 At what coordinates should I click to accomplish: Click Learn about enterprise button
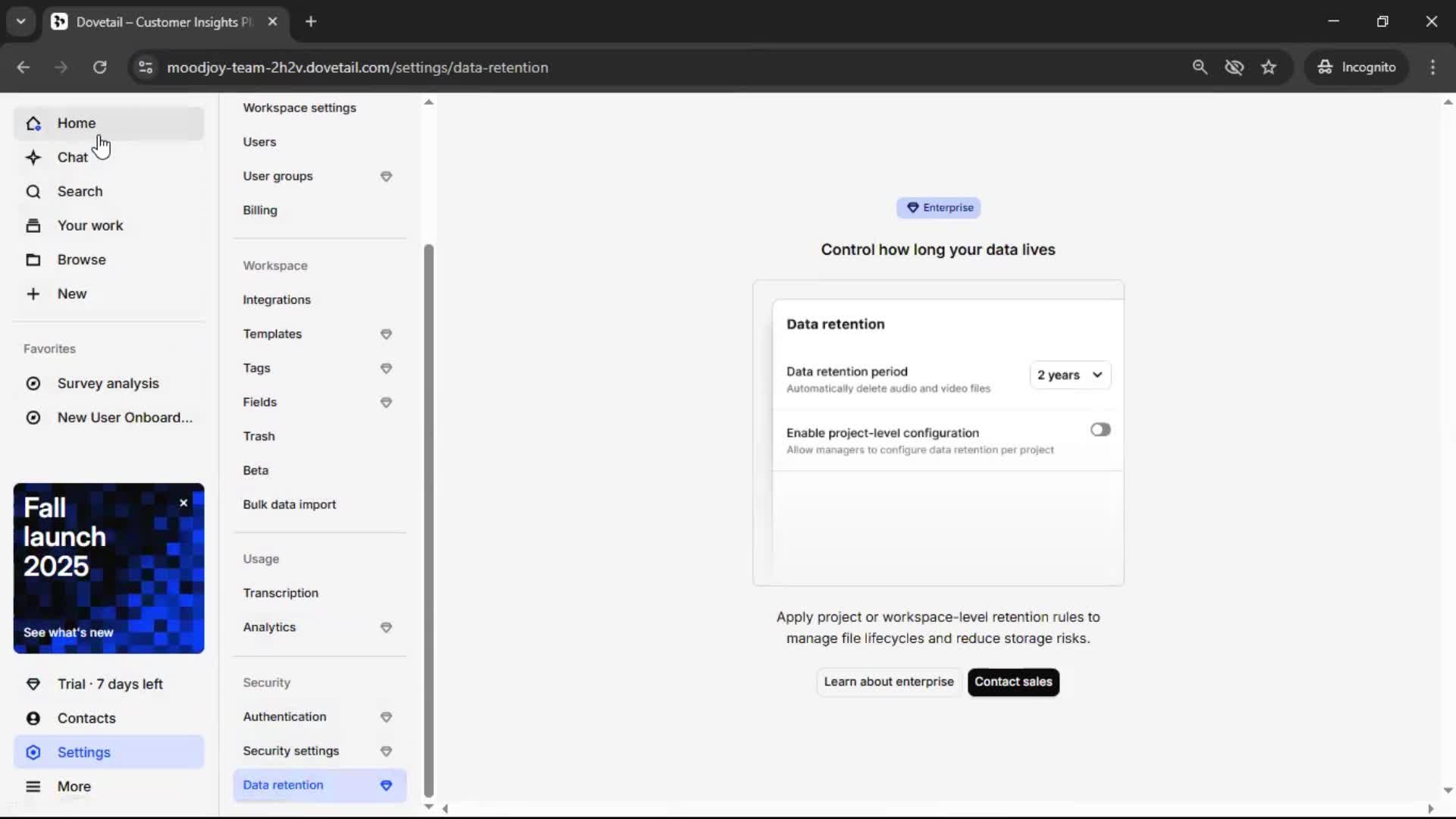[889, 682]
